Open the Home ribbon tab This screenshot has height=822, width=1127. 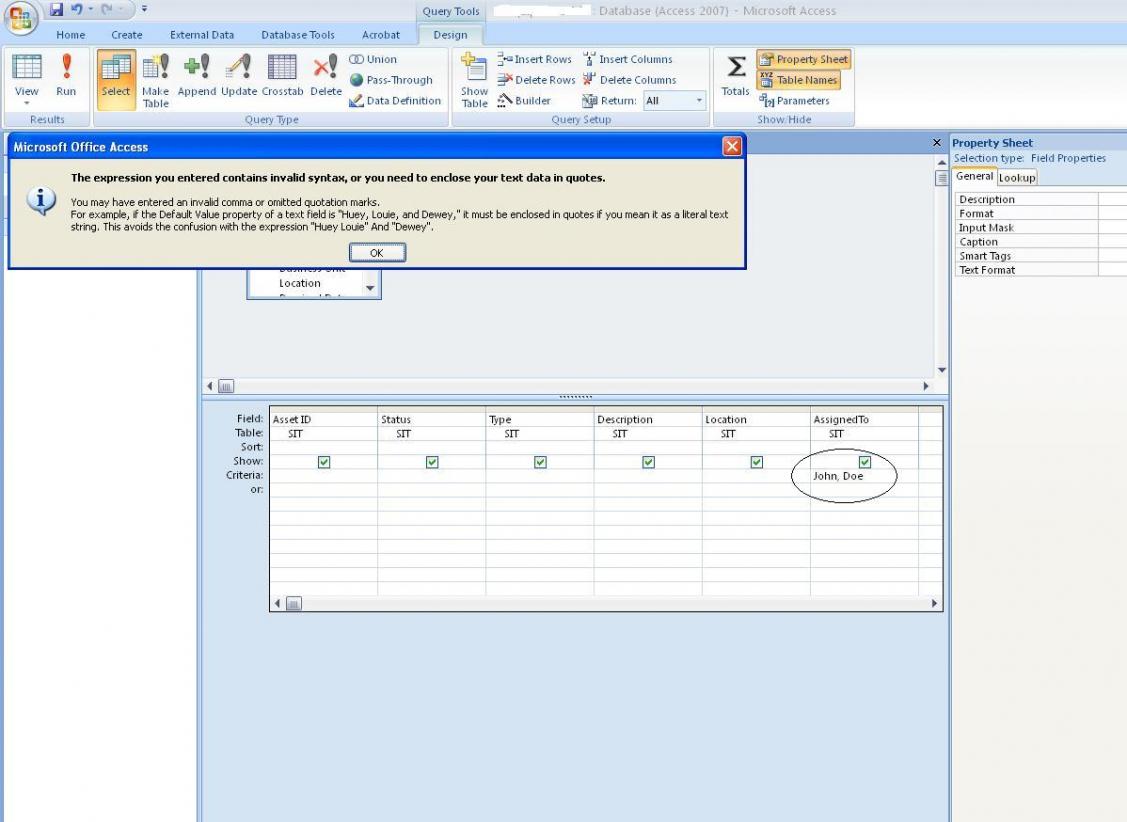coord(70,34)
